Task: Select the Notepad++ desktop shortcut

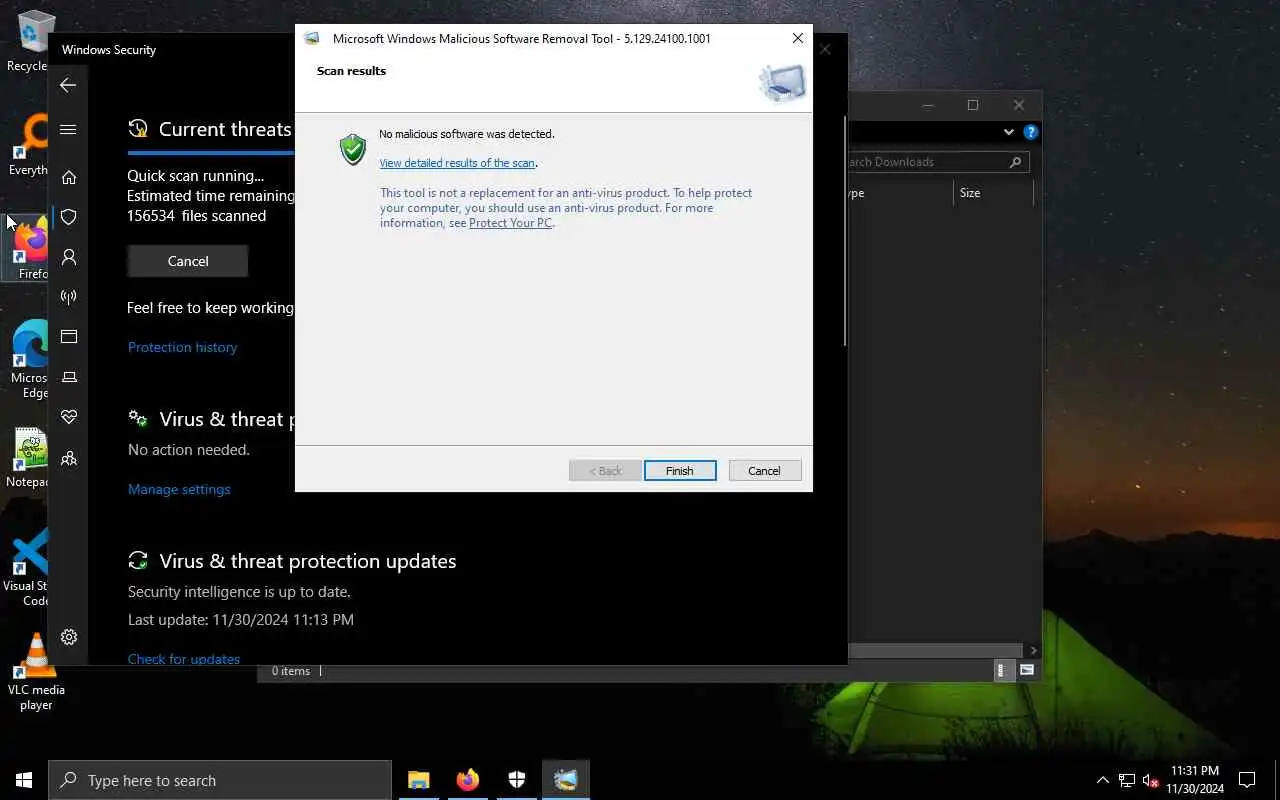Action: (30, 458)
